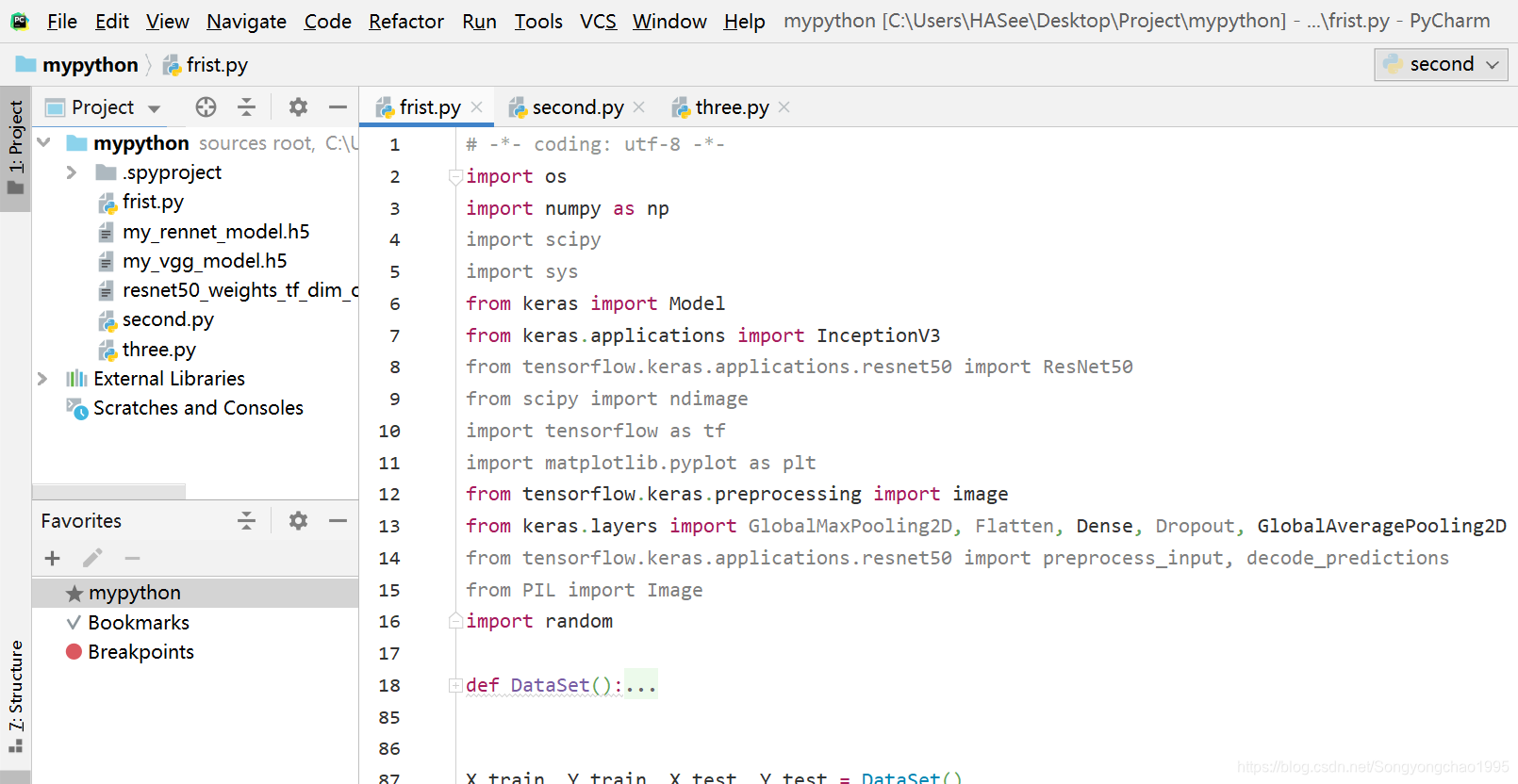Expand the .spyproject folder
Screen dimensions: 1518x784
[x=72, y=172]
